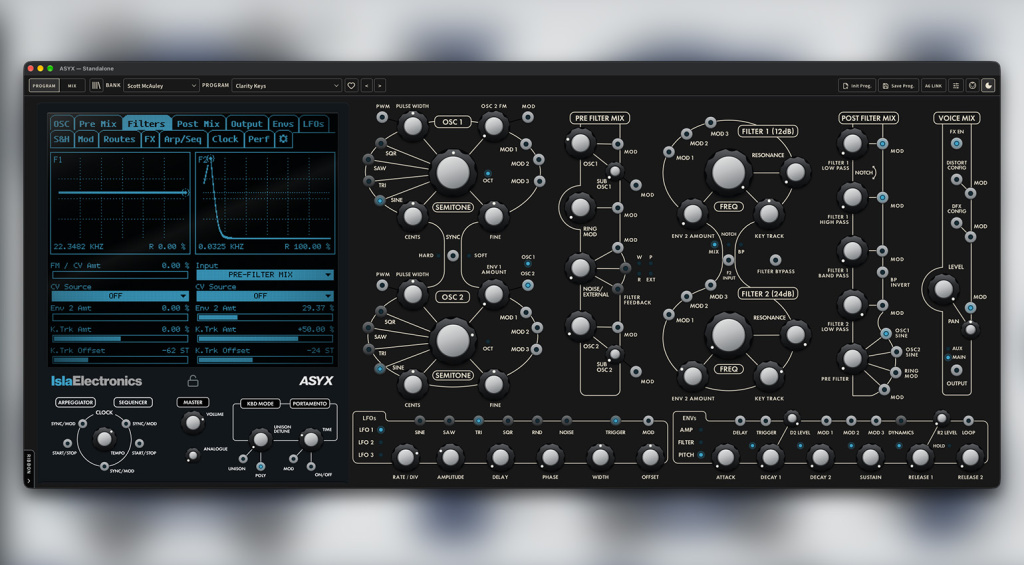This screenshot has width=1024, height=565.
Task: Toggle dark mode moon icon
Action: tap(988, 86)
